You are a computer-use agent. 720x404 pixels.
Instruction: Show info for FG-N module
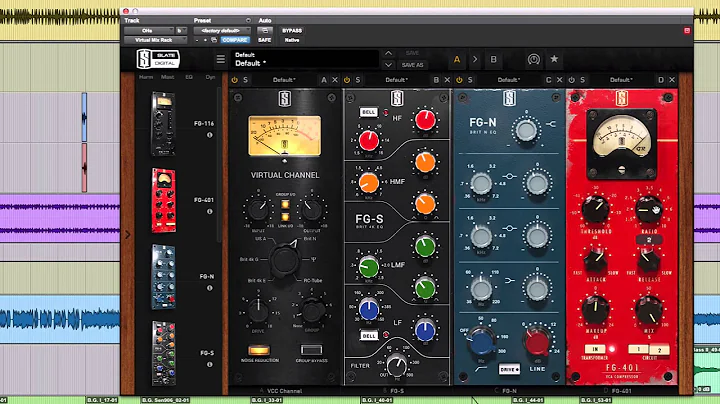(x=209, y=288)
